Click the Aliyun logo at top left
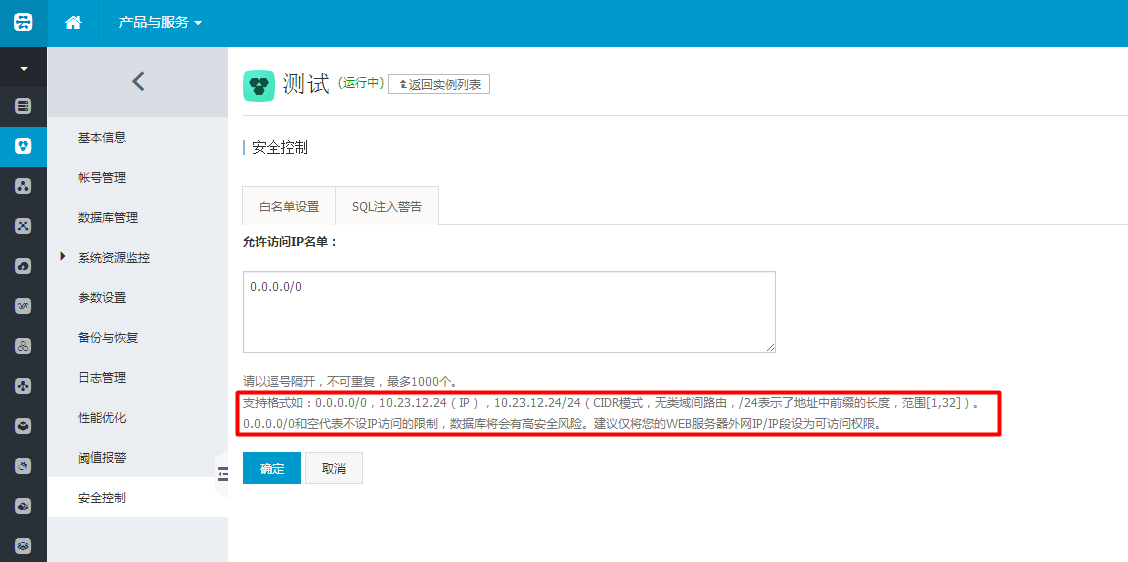This screenshot has height=562, width=1128. (23, 22)
